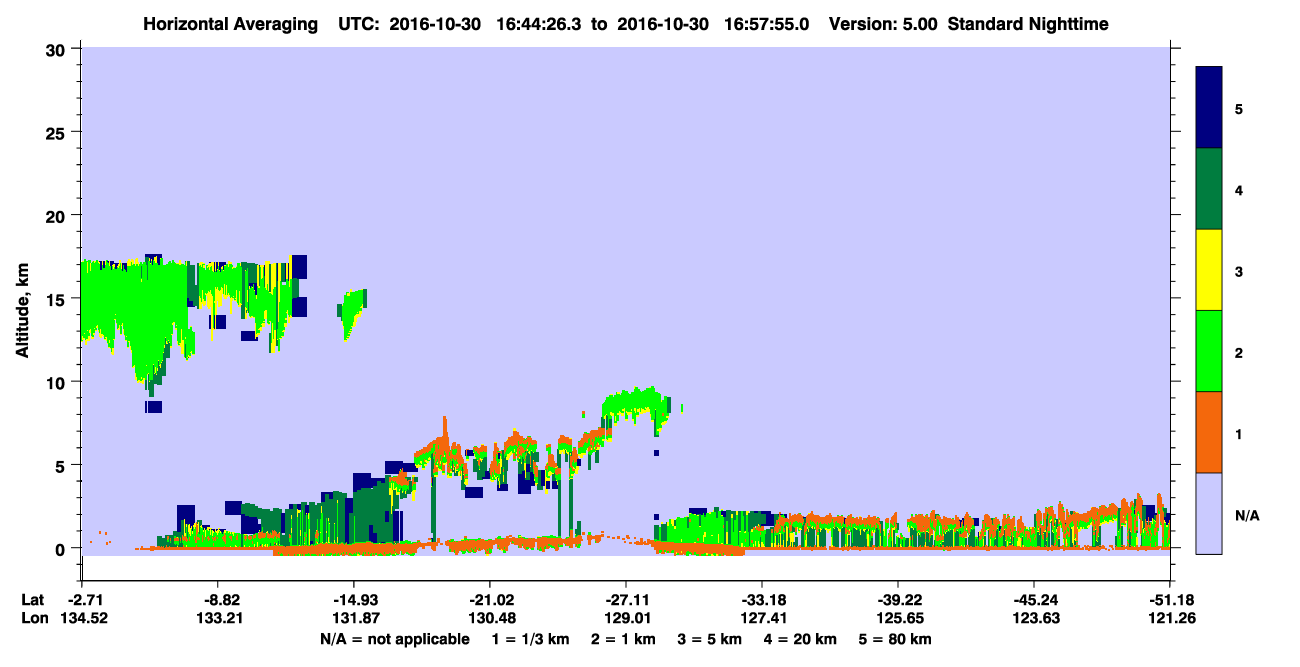Click legend text '5 = 80 km'
Image resolution: width=1300 pixels, height=667 pixels.
pos(897,639)
